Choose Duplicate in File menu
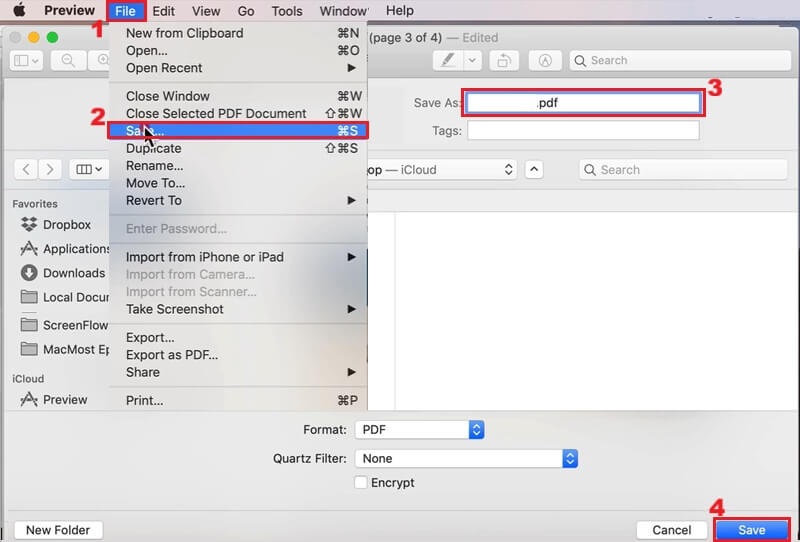 tap(238, 148)
